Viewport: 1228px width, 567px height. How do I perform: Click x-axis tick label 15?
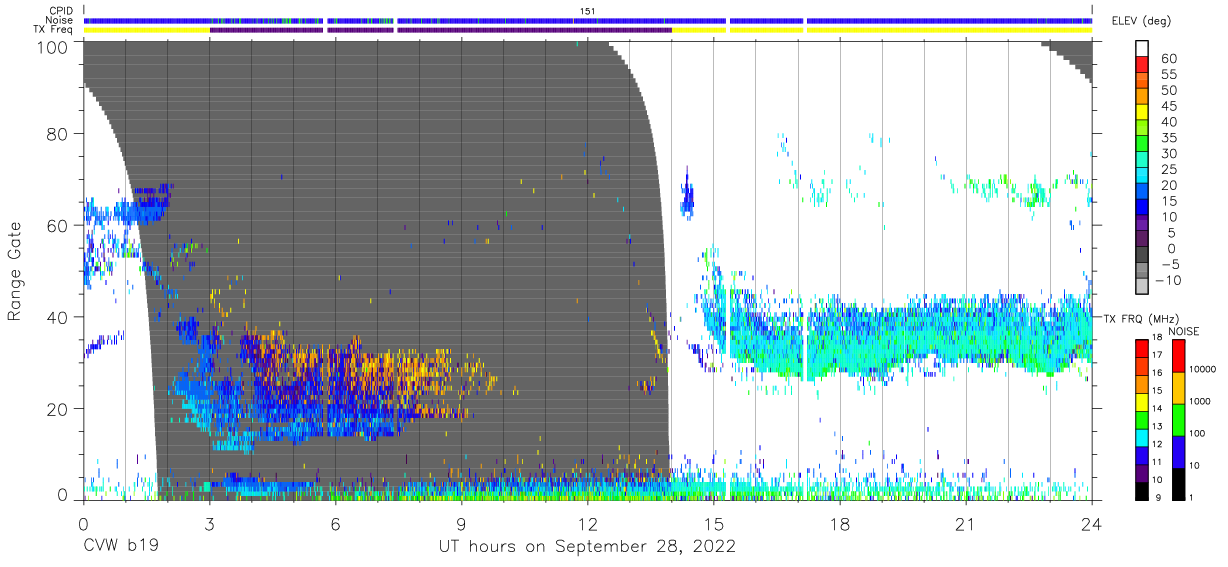714,524
